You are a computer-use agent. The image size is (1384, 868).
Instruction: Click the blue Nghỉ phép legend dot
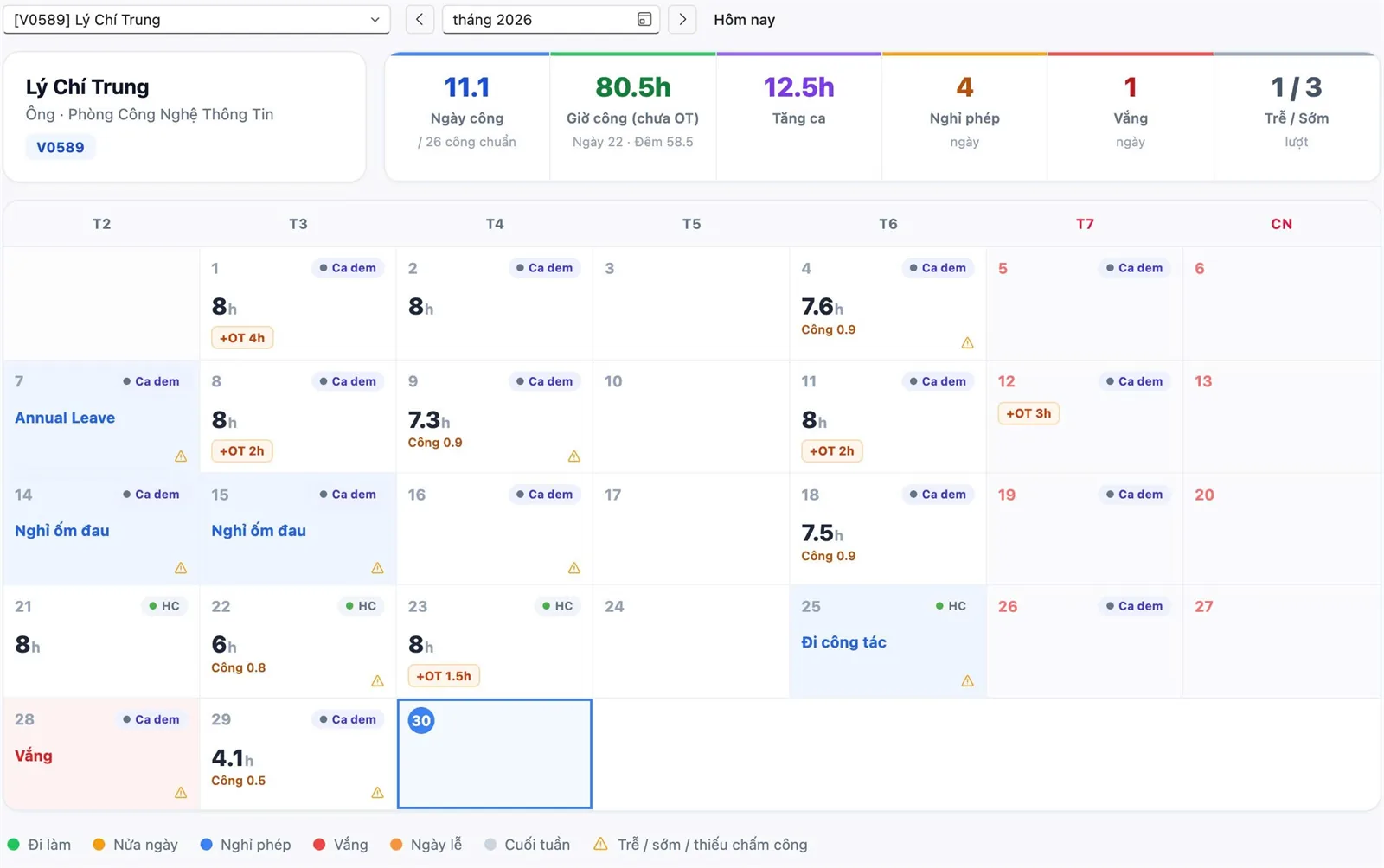tap(206, 845)
